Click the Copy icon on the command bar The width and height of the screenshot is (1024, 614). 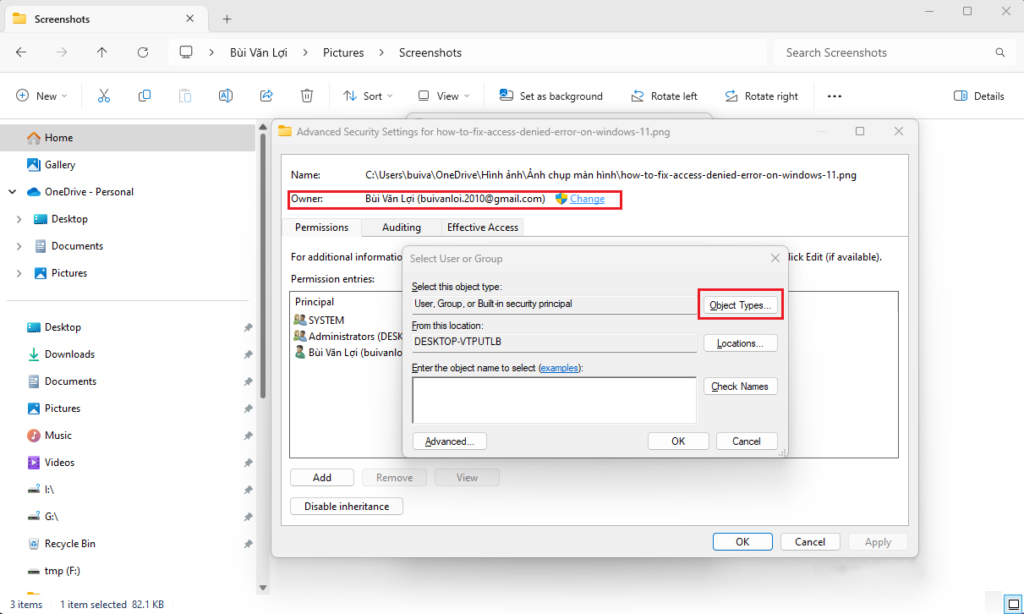[x=144, y=95]
